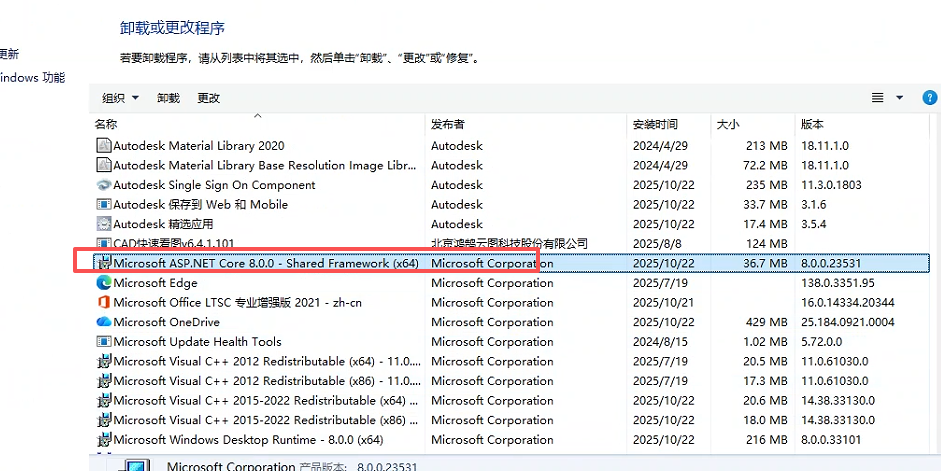Sort by 安装时间 column header
Image resolution: width=941 pixels, height=471 pixels.
point(655,125)
